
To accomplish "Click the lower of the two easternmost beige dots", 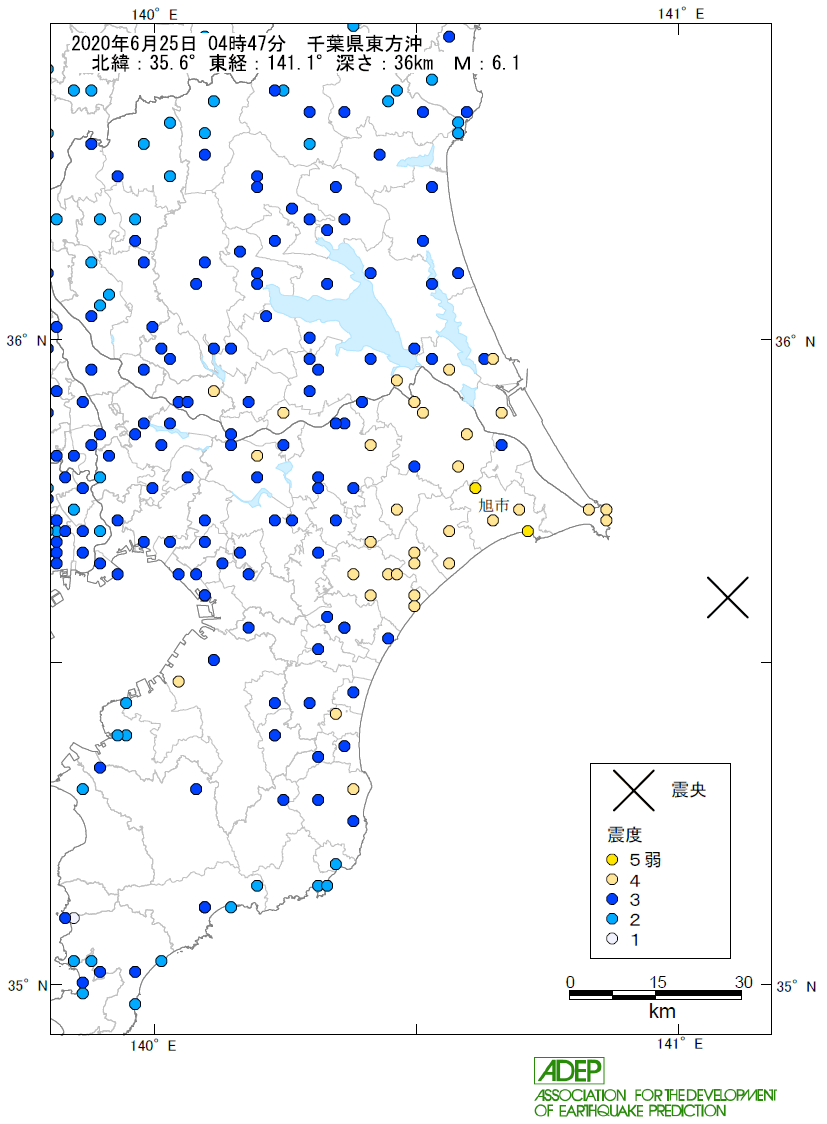I will tap(606, 520).
